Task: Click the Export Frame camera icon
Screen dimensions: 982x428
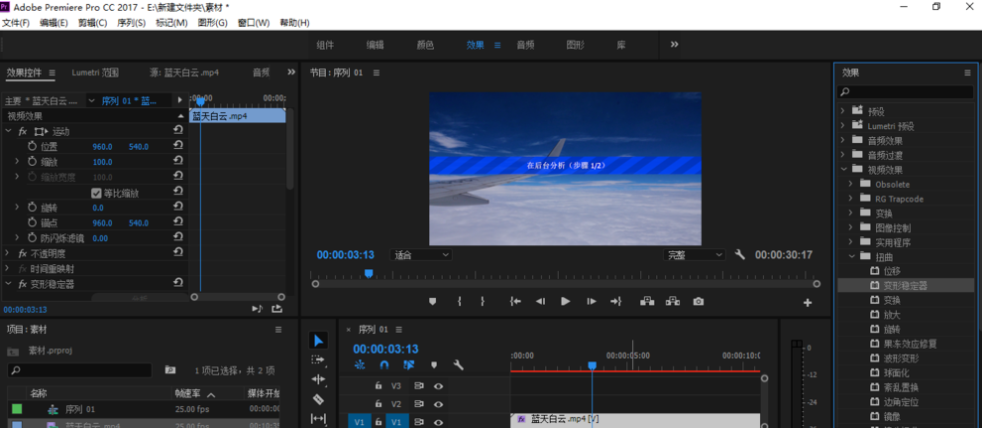Action: pos(698,301)
